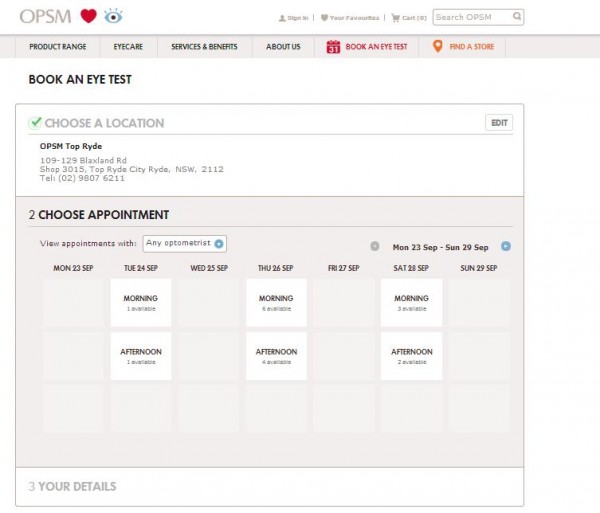Viewport: 600px width, 513px height.
Task: Click the WED 25 SEP column header
Action: 209,268
